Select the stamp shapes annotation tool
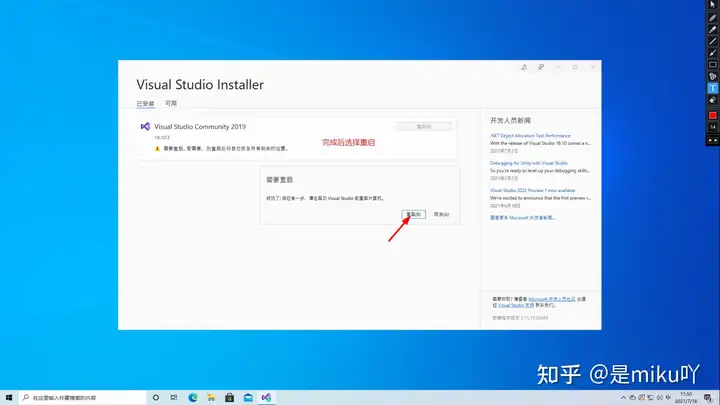Viewport: 720px width, 405px height. point(713,76)
